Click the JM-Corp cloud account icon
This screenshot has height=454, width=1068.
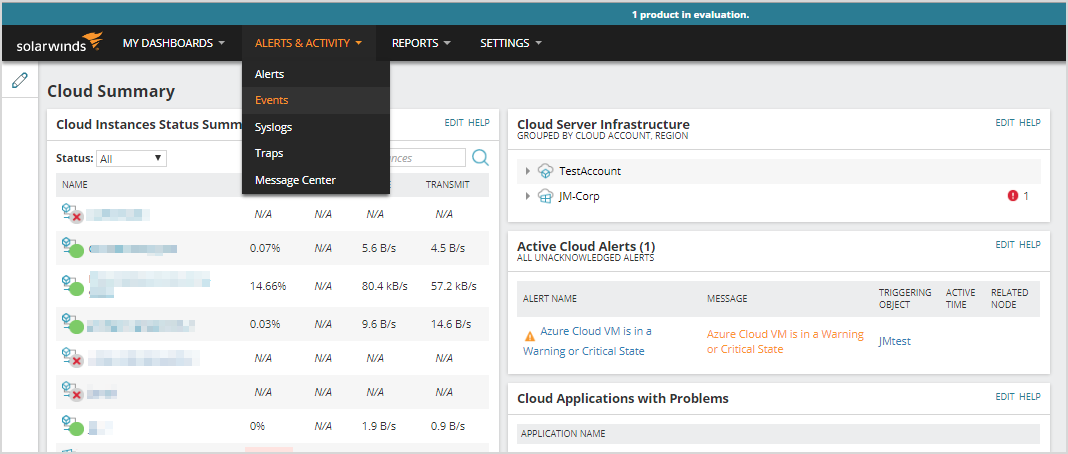pos(545,196)
